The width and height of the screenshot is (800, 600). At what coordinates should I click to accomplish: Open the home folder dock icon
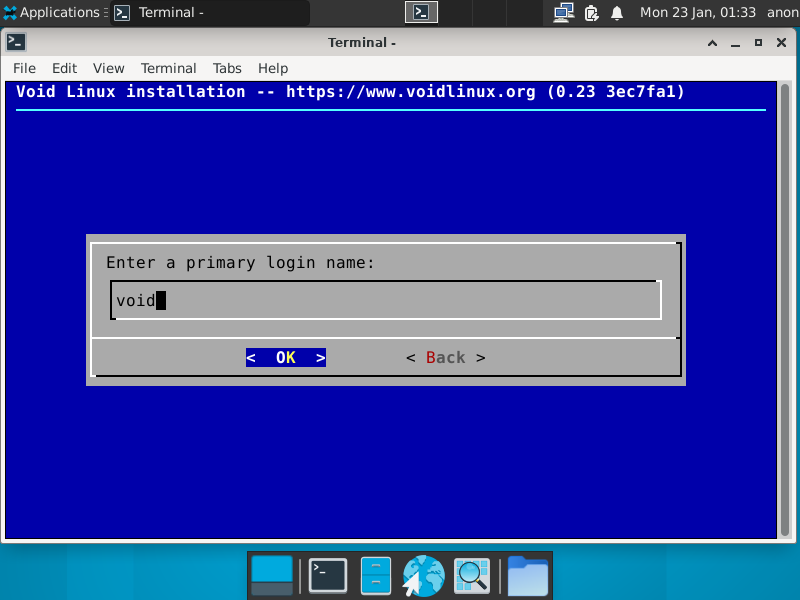click(528, 576)
